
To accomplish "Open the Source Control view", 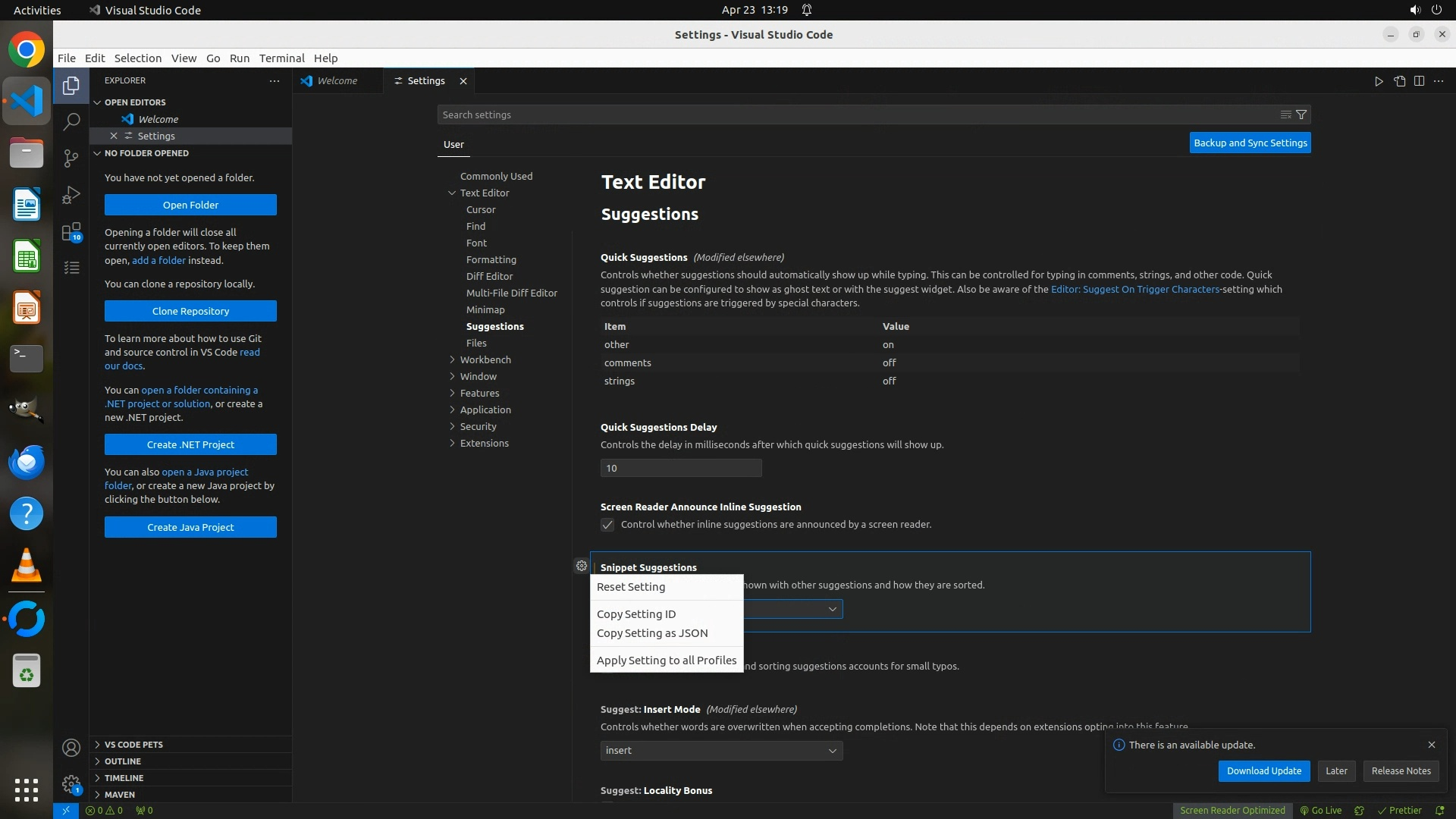I will click(x=71, y=158).
